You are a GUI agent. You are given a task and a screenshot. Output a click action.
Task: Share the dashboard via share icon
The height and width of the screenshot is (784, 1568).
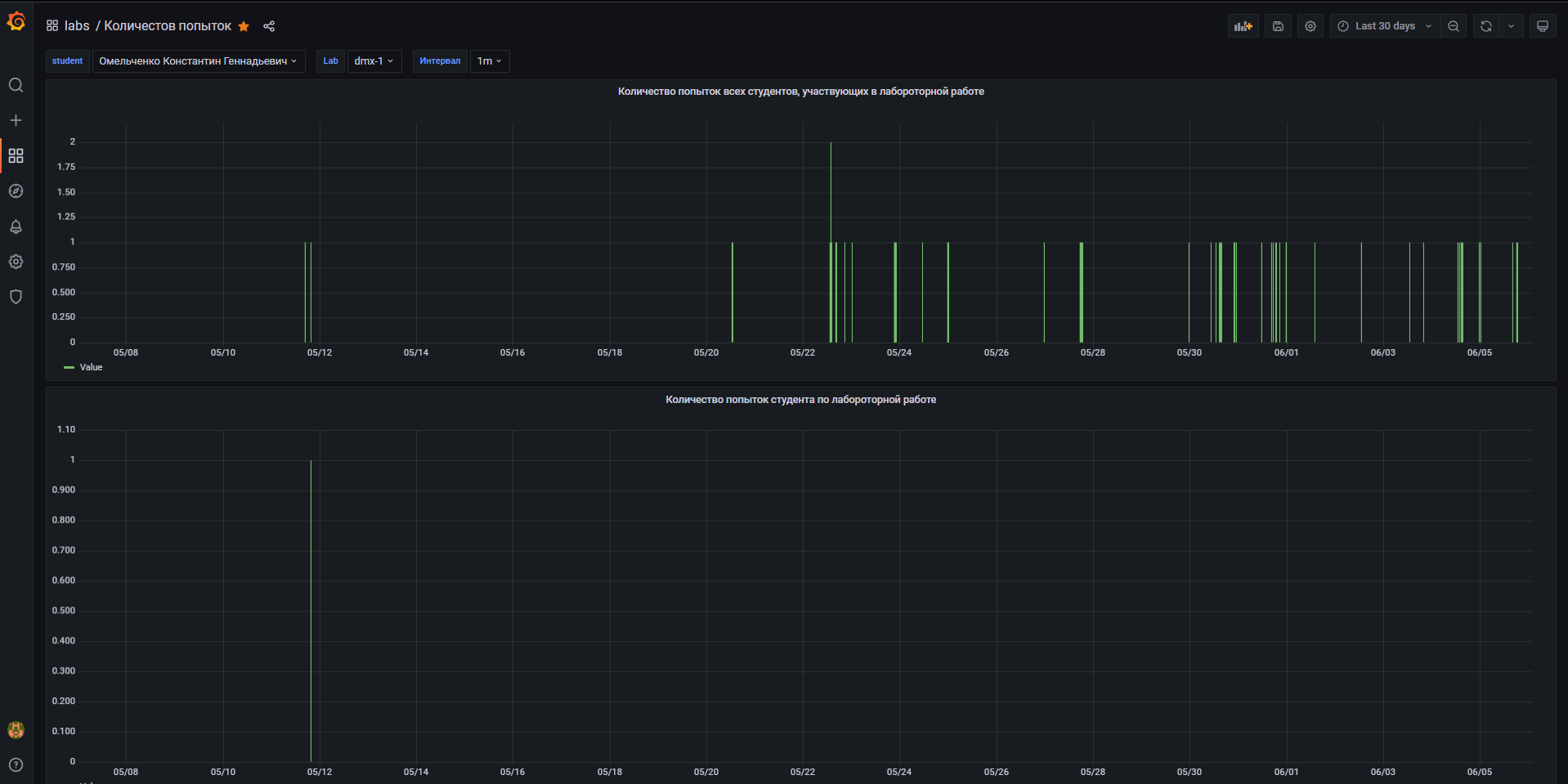click(x=269, y=26)
